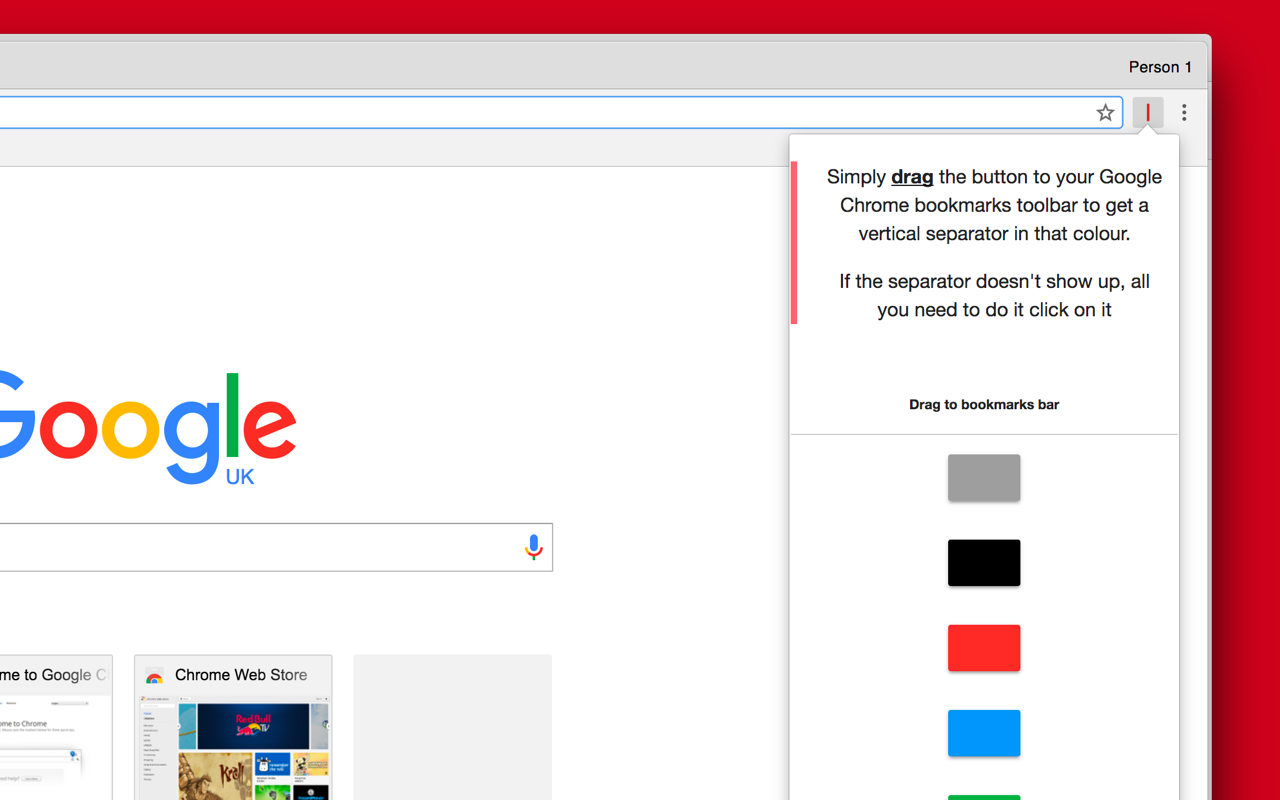Click the 'Drag to bookmarks bar' label
Image resolution: width=1280 pixels, height=800 pixels.
pos(983,404)
